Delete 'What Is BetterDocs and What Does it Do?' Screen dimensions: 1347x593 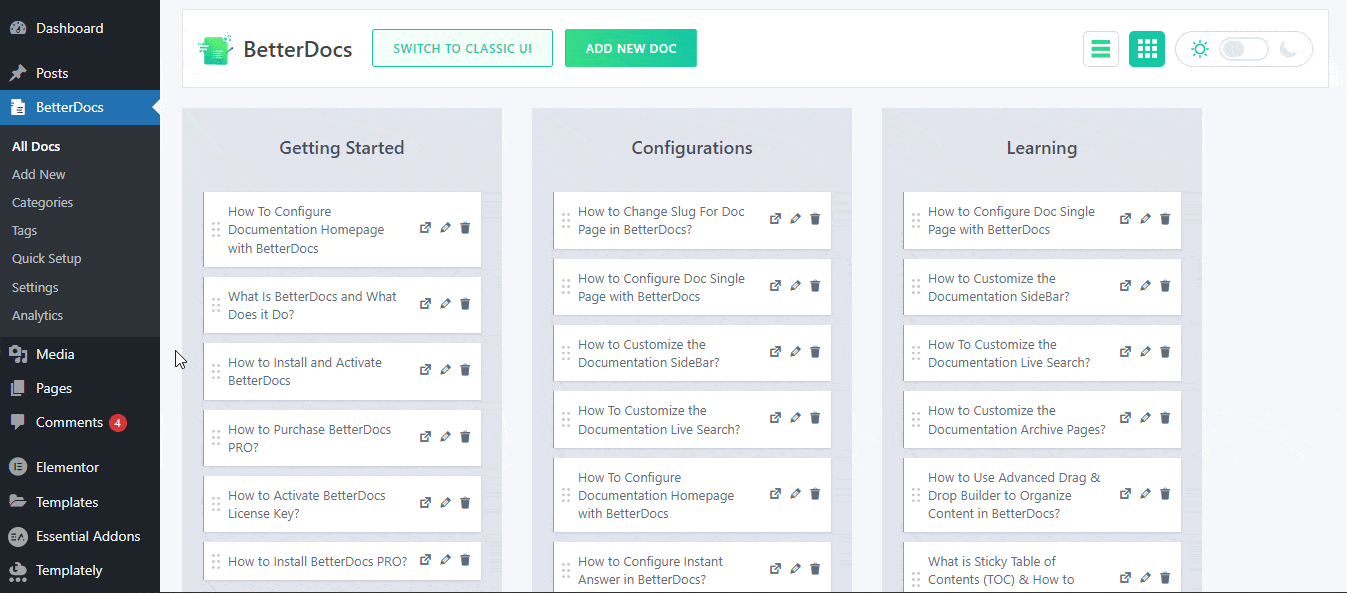[x=465, y=304]
